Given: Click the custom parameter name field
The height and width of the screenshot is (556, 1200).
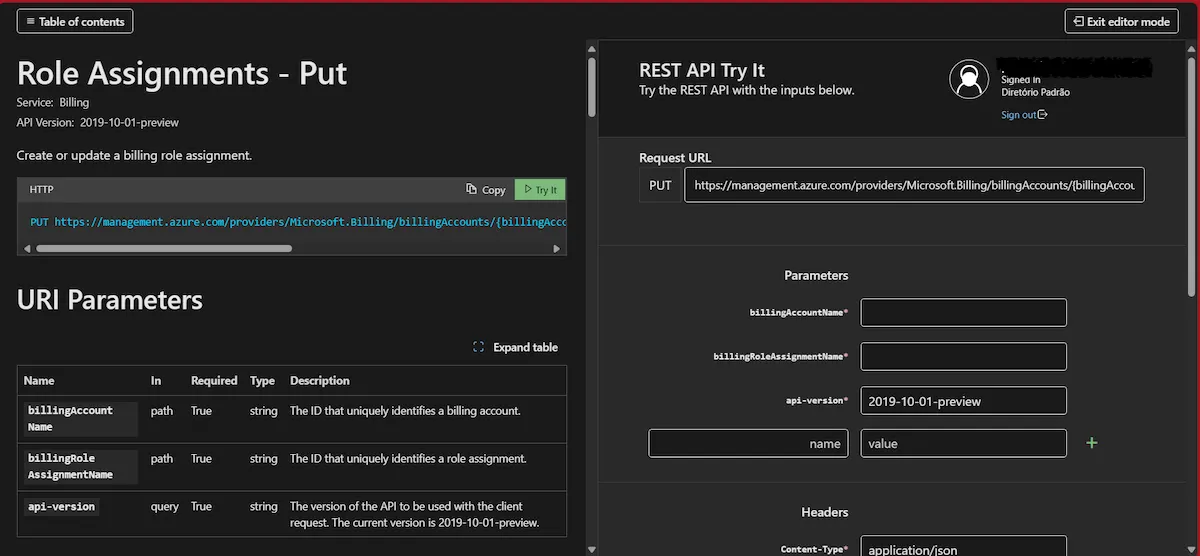Looking at the screenshot, I should [748, 443].
